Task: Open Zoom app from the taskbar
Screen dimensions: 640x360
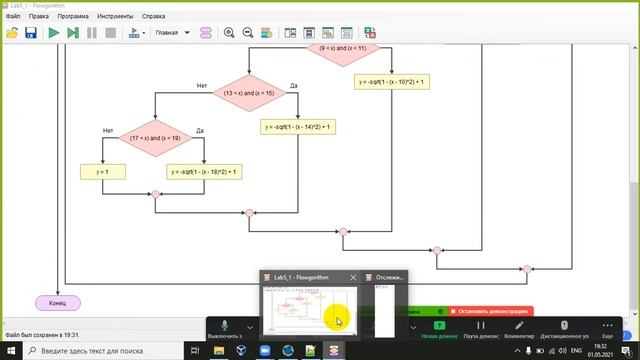Action: coord(265,351)
